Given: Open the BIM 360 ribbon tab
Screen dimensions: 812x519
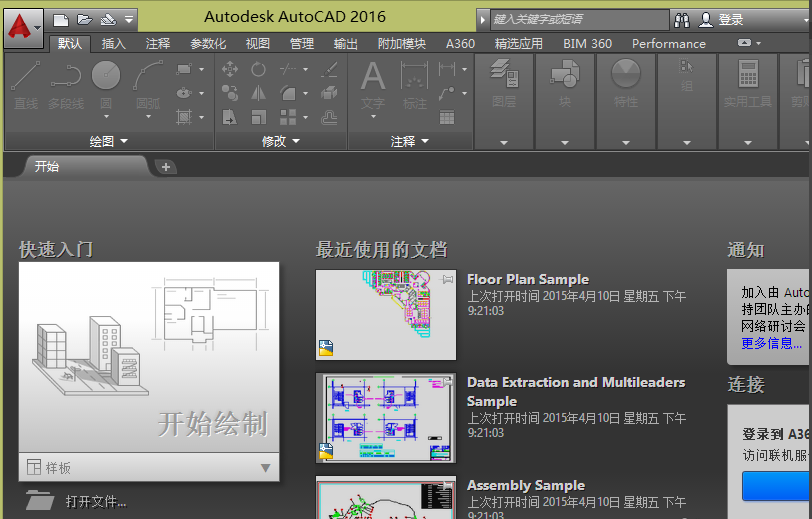Looking at the screenshot, I should [587, 44].
